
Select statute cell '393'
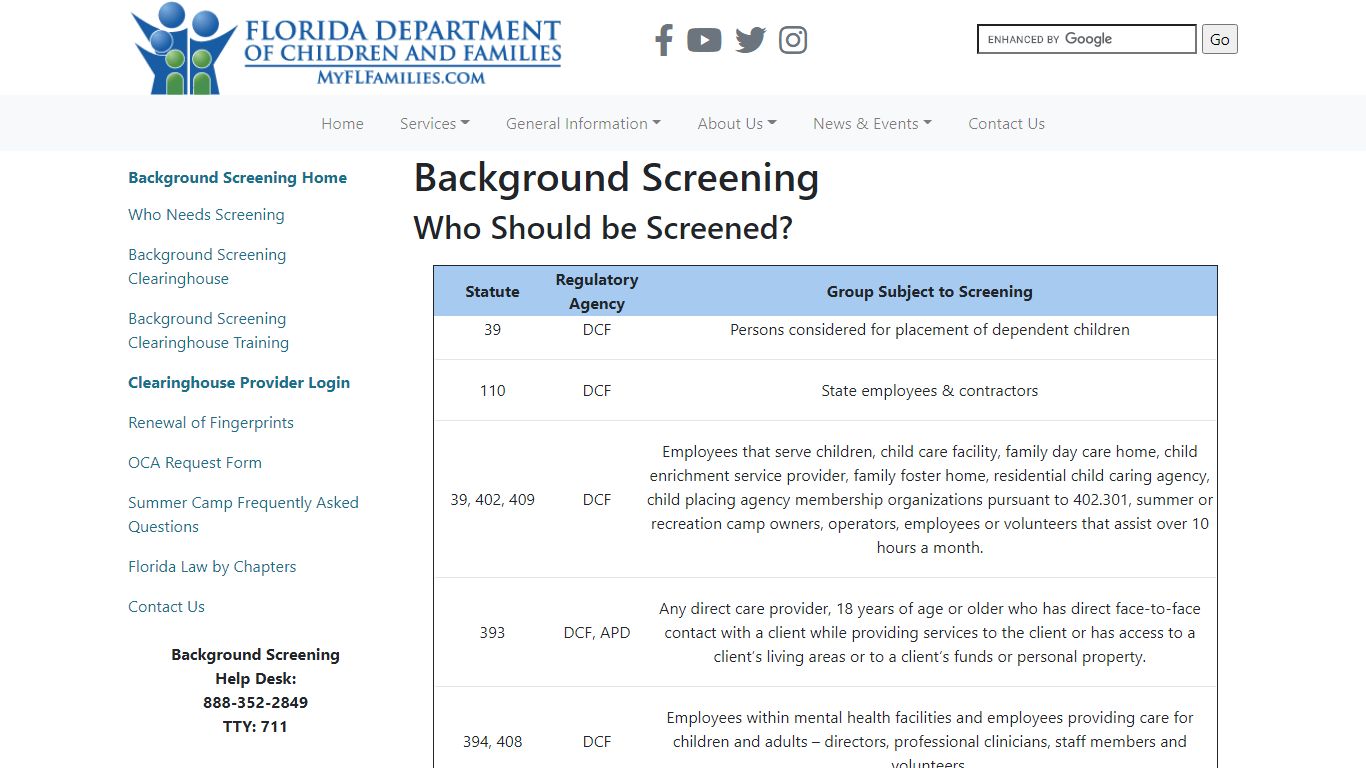point(492,633)
